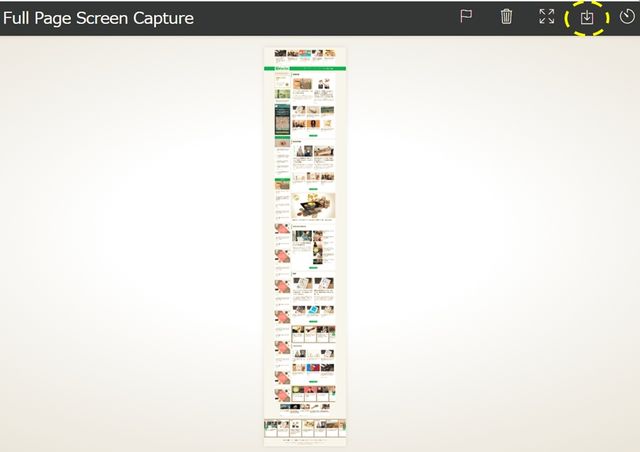Click the Full Page Screen Capture title
The image size is (640, 452).
[98, 18]
